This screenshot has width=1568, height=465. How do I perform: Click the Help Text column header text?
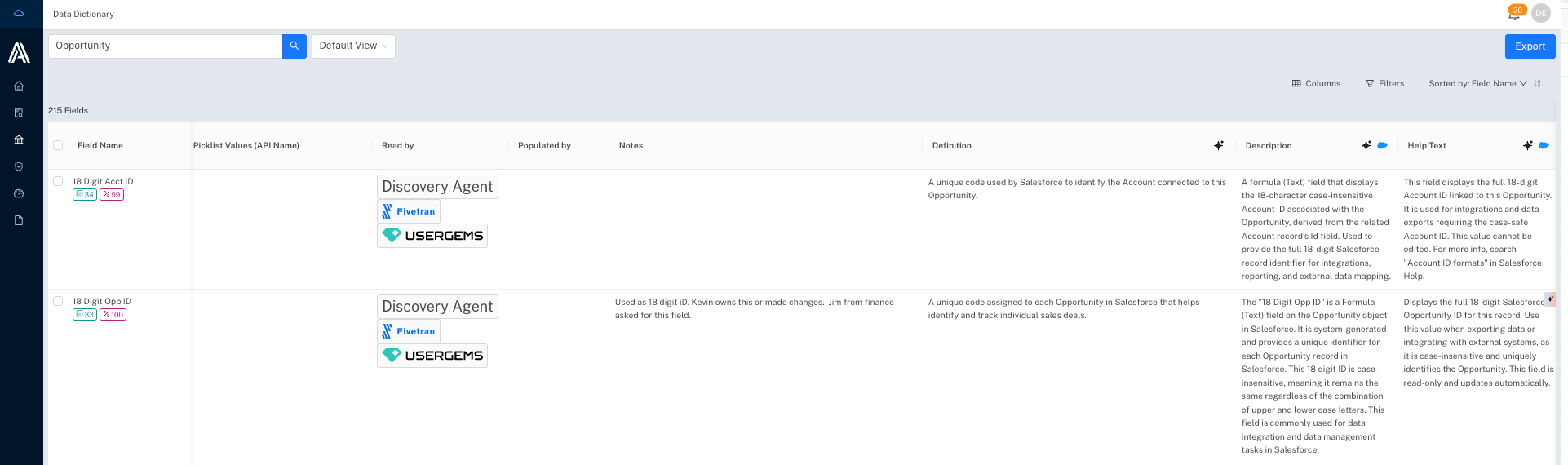(x=1427, y=145)
